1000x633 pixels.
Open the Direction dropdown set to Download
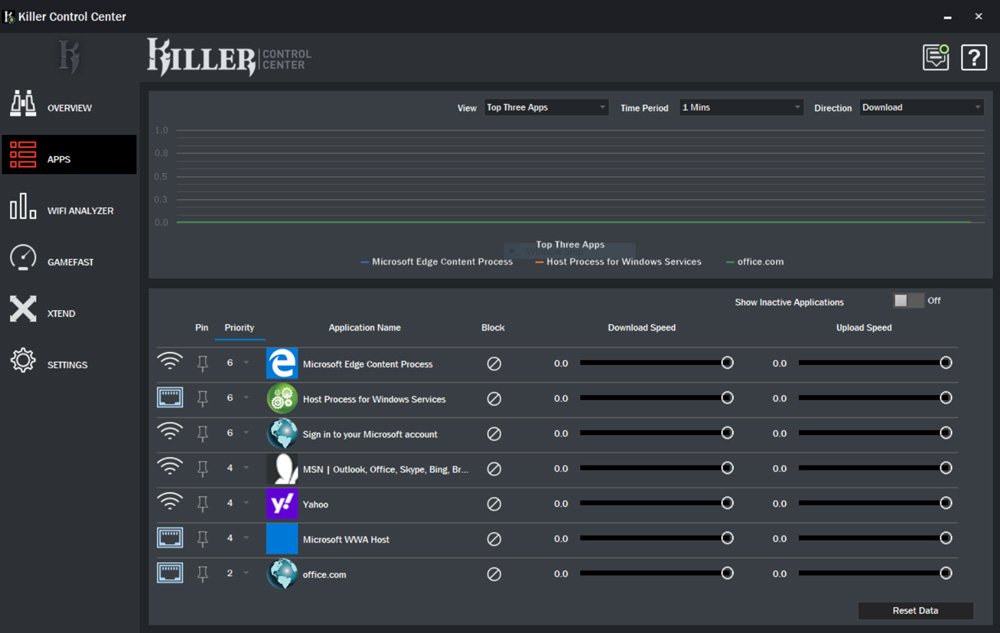point(921,108)
